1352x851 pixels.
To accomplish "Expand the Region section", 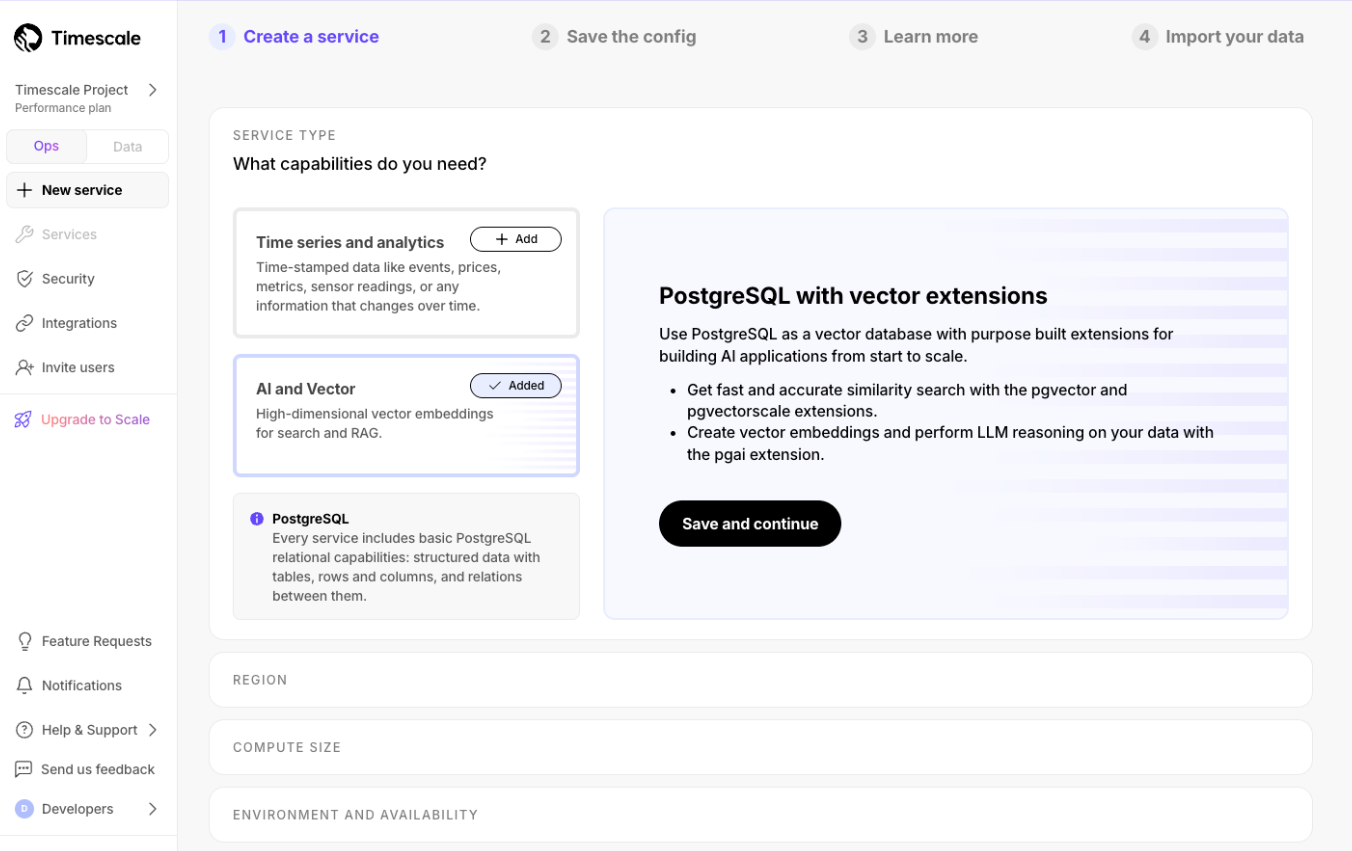I will click(x=760, y=680).
